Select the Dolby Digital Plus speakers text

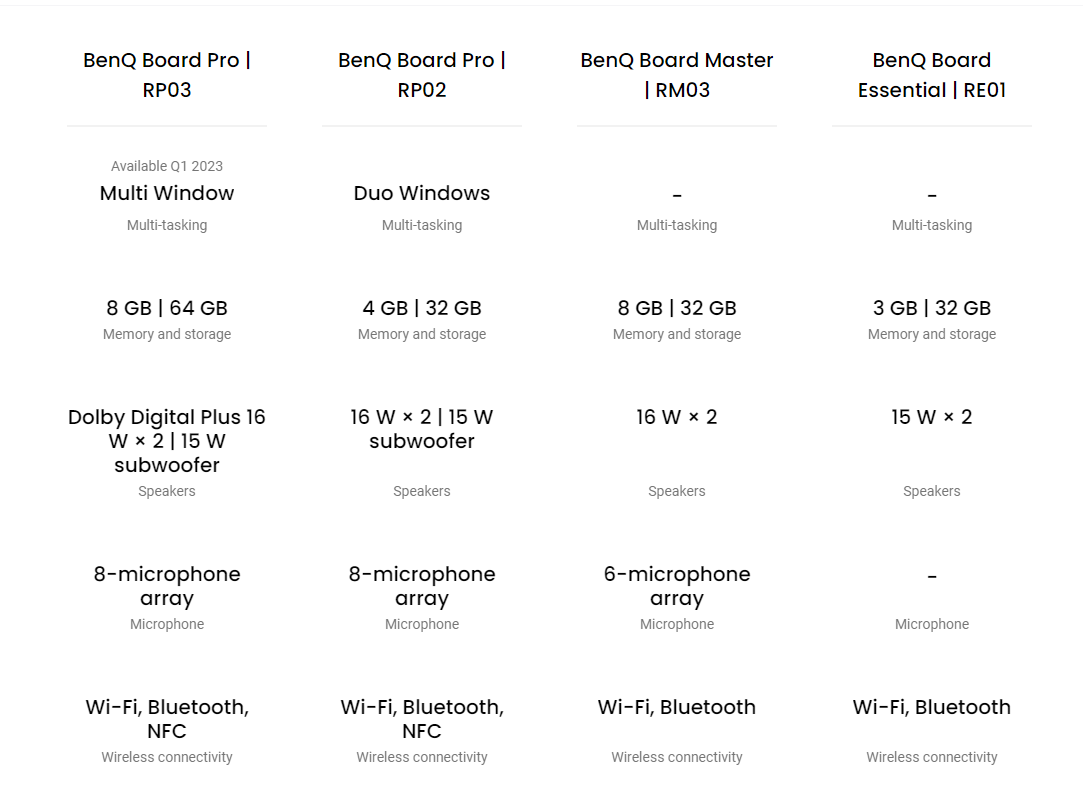pos(167,441)
